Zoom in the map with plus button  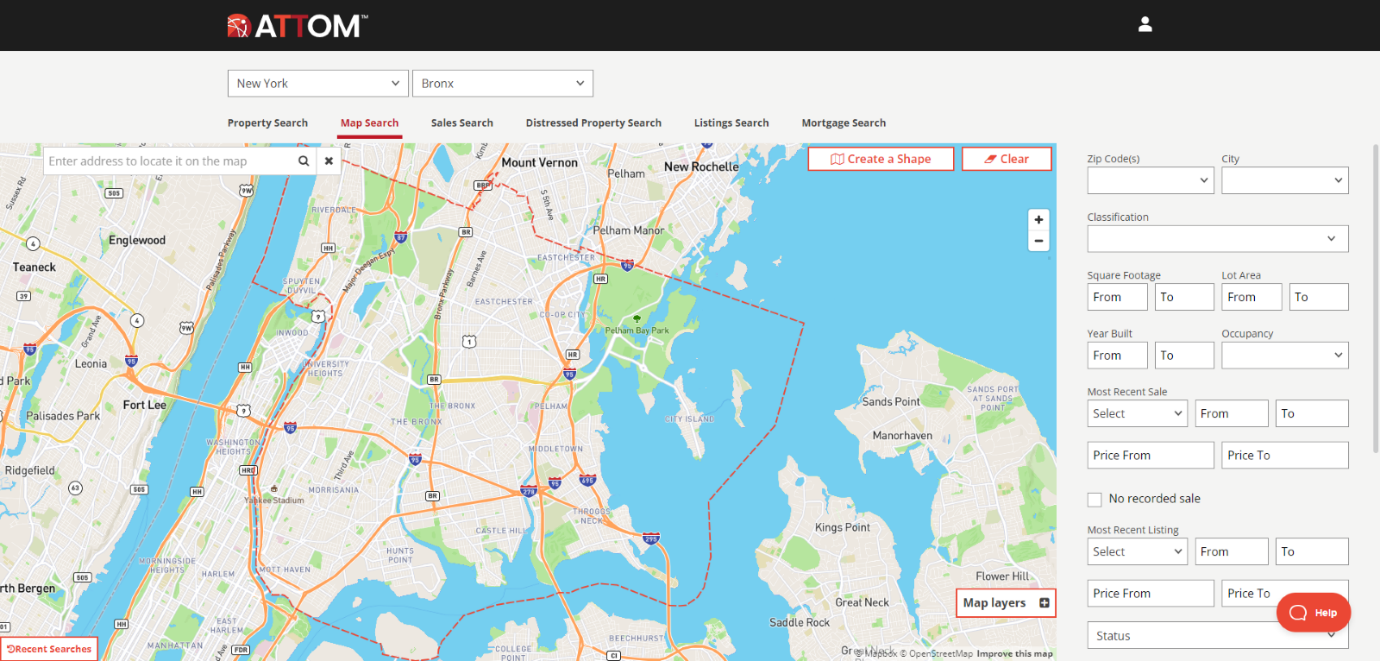[1039, 220]
